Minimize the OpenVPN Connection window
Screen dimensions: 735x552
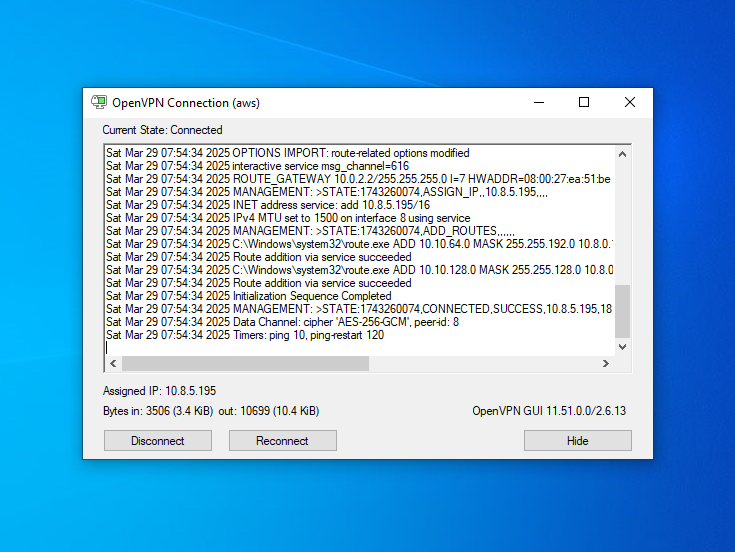[x=539, y=102]
